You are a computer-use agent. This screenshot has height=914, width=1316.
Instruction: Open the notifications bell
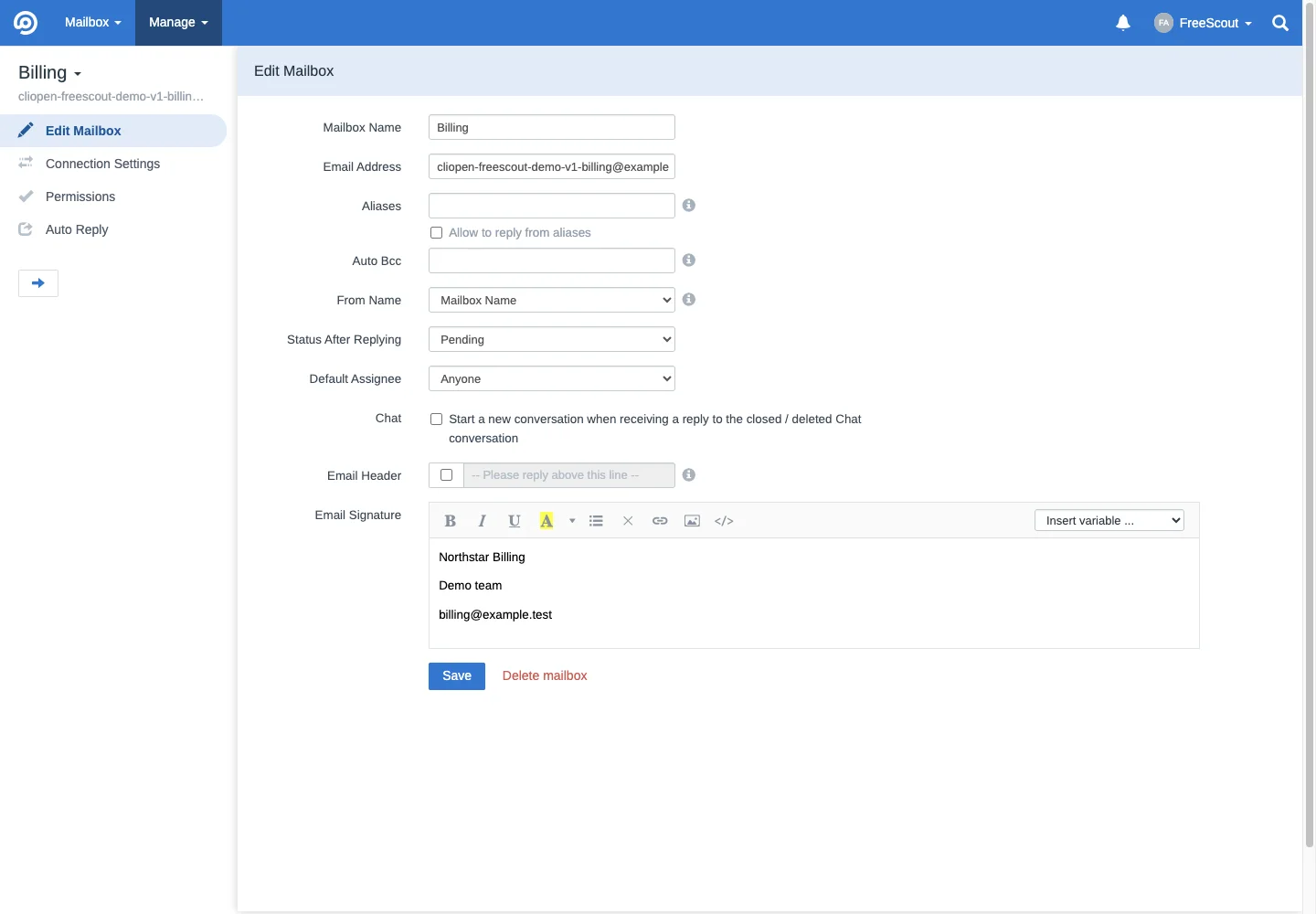click(1123, 23)
